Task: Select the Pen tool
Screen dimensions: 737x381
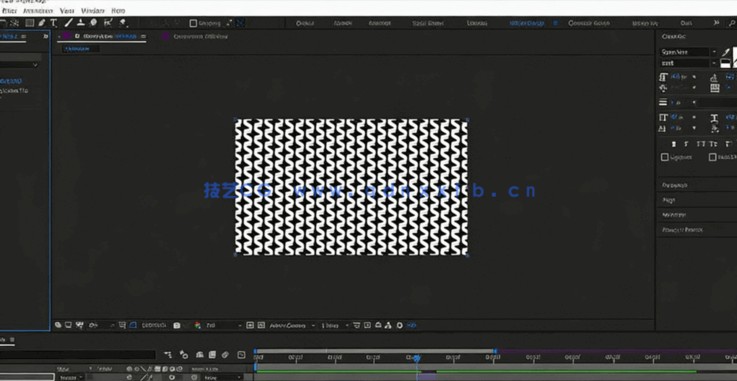Action: pyautogui.click(x=42, y=23)
